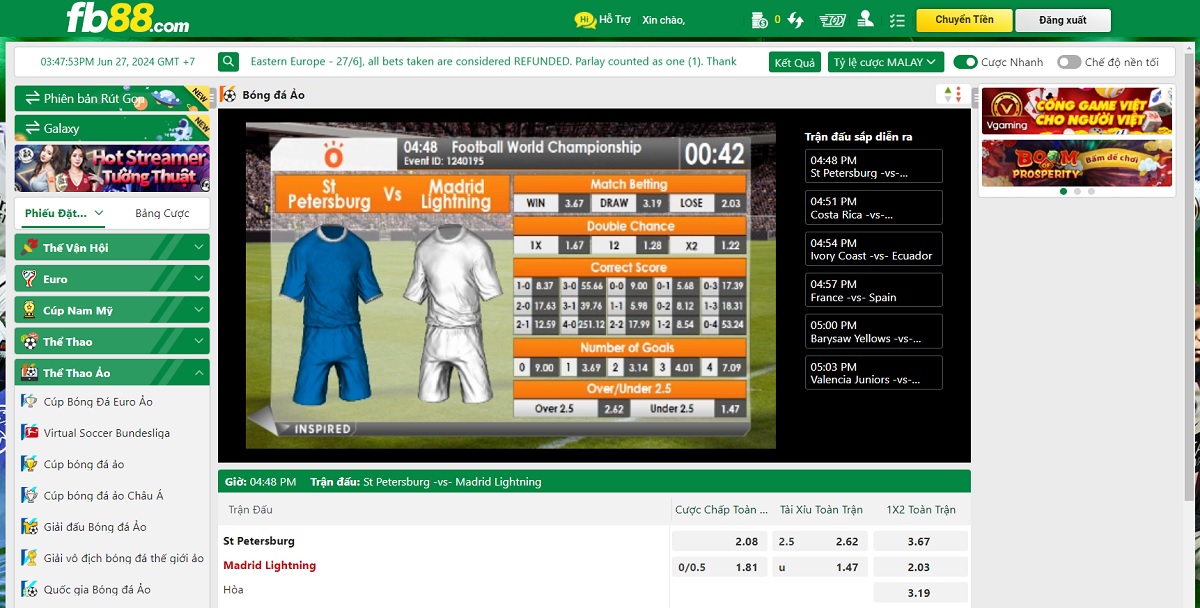The height and width of the screenshot is (608, 1200).
Task: Toggle the Cược Nhanh quick bet switch
Action: (x=965, y=62)
